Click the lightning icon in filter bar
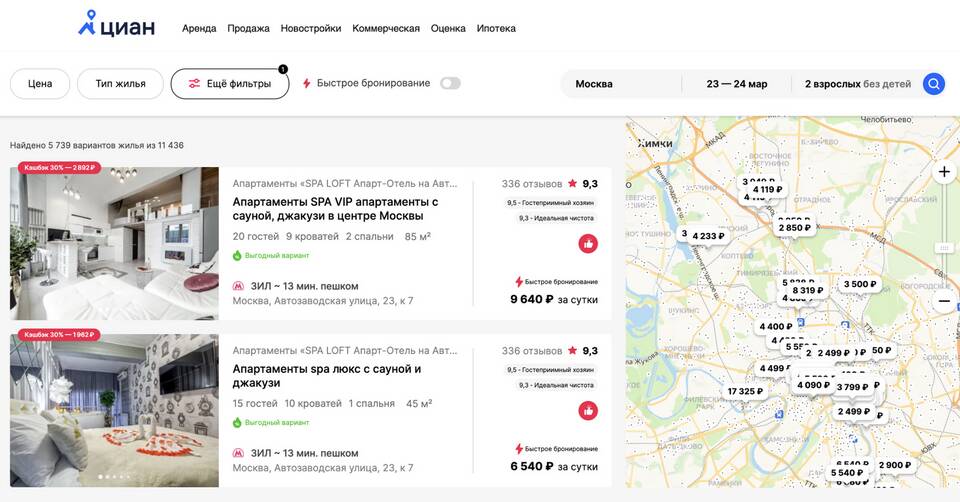 (x=307, y=83)
